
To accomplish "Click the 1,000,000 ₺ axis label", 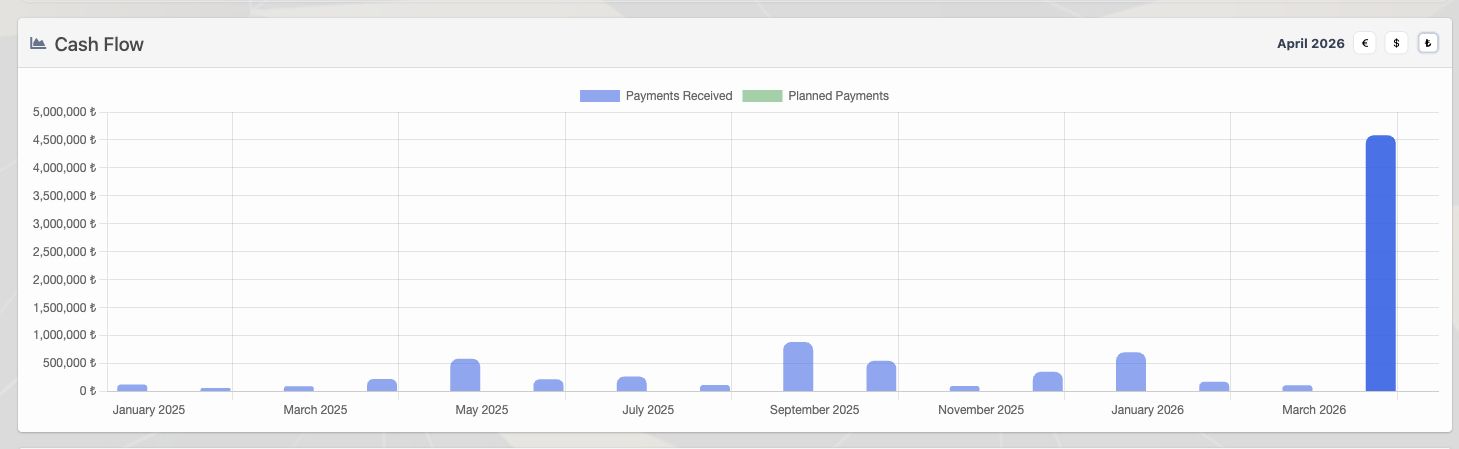I will click(x=65, y=336).
